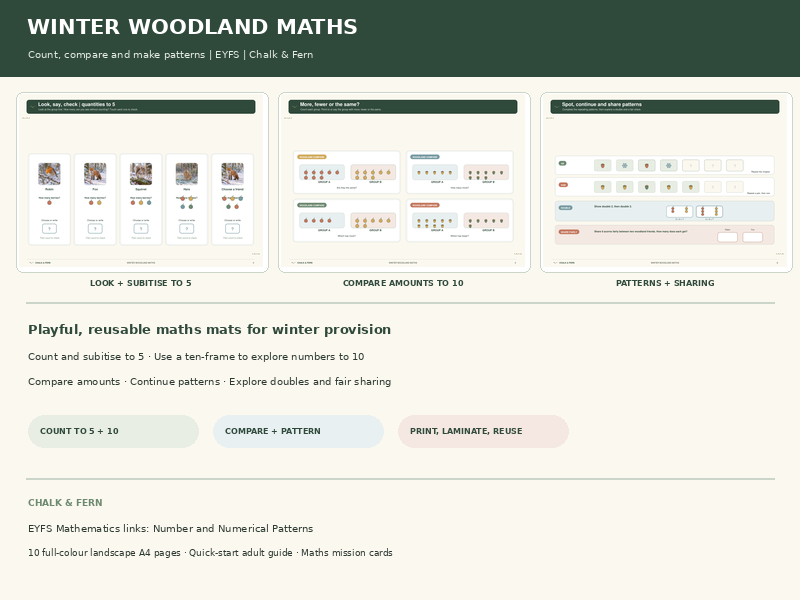Viewport: 800px width, 600px height.
Task: Click the 'LOOK + SUBITISE TO 5' caption
Action: tap(141, 283)
